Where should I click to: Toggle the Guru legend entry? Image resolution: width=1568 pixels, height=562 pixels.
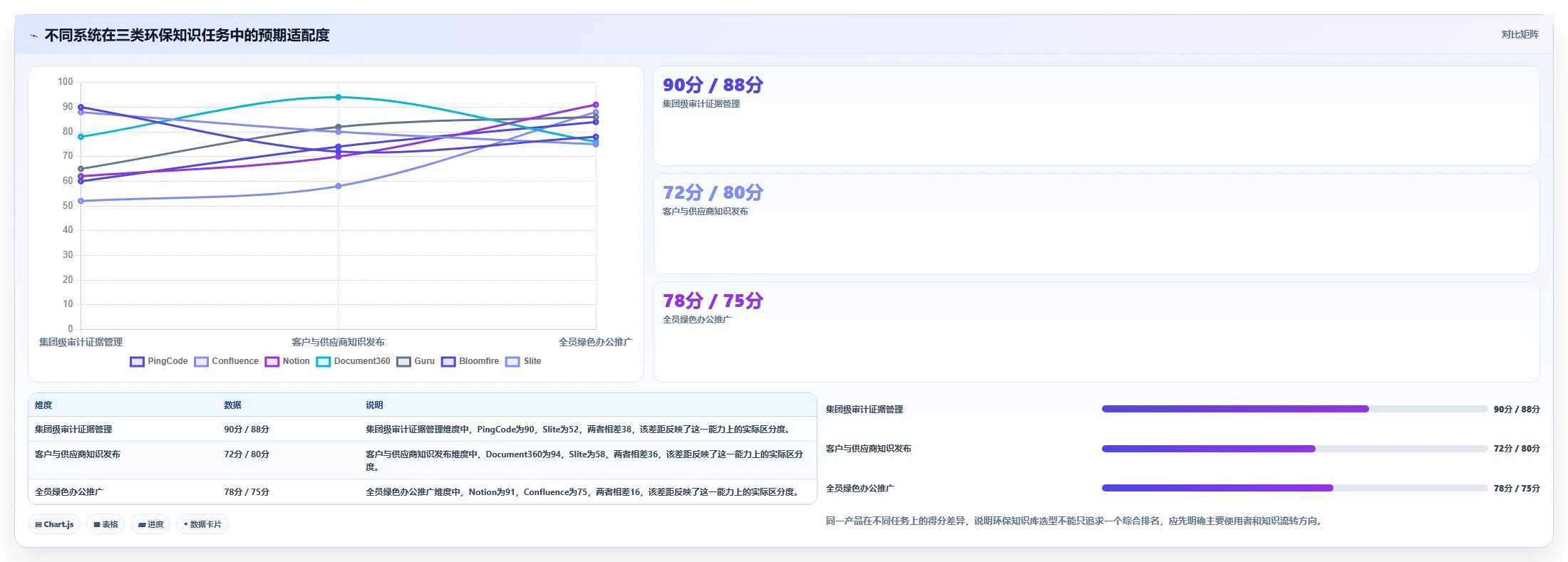(x=416, y=361)
